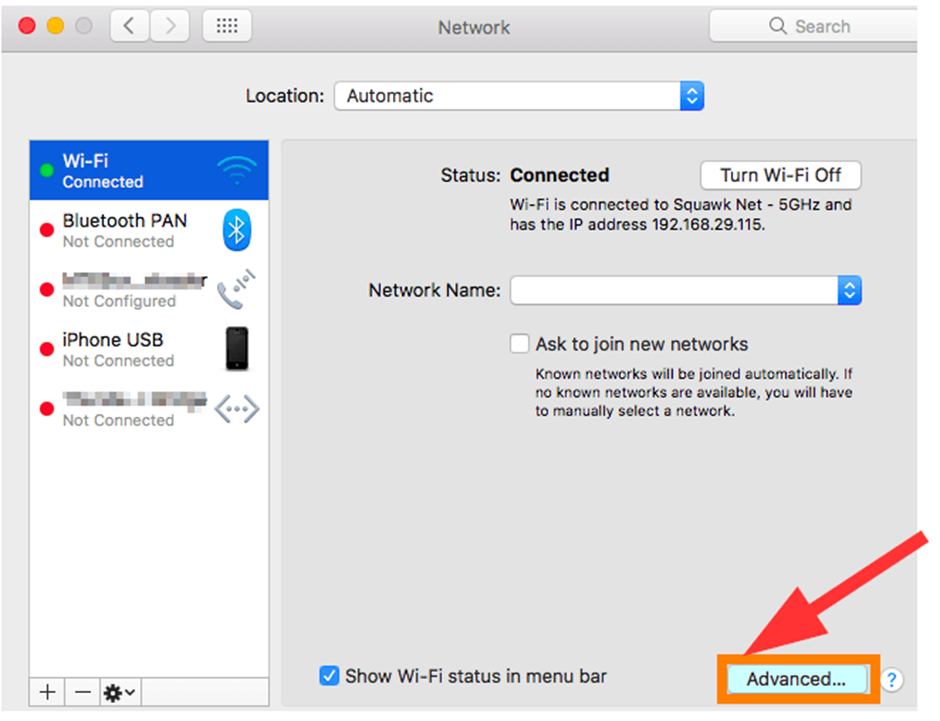The image size is (940, 721).
Task: Open the help question mark button
Action: point(891,680)
